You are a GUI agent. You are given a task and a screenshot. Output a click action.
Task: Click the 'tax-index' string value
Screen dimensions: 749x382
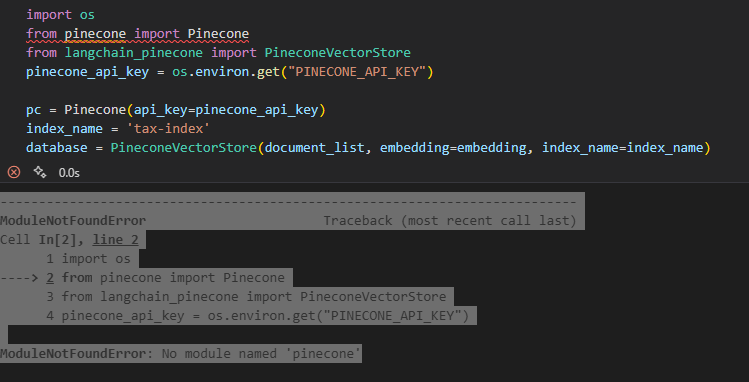click(168, 129)
